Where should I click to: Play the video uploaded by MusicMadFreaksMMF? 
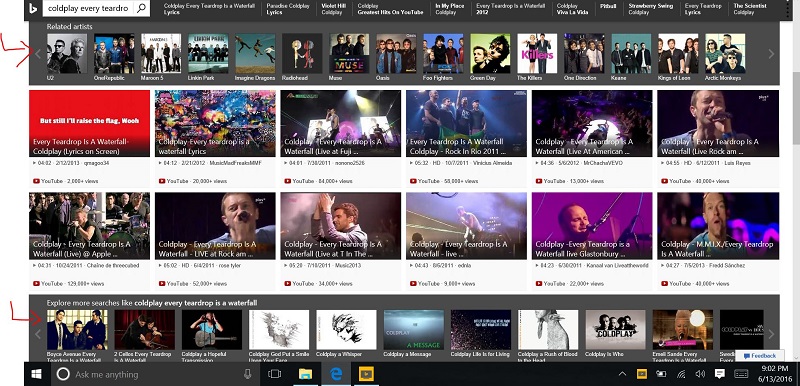point(215,123)
